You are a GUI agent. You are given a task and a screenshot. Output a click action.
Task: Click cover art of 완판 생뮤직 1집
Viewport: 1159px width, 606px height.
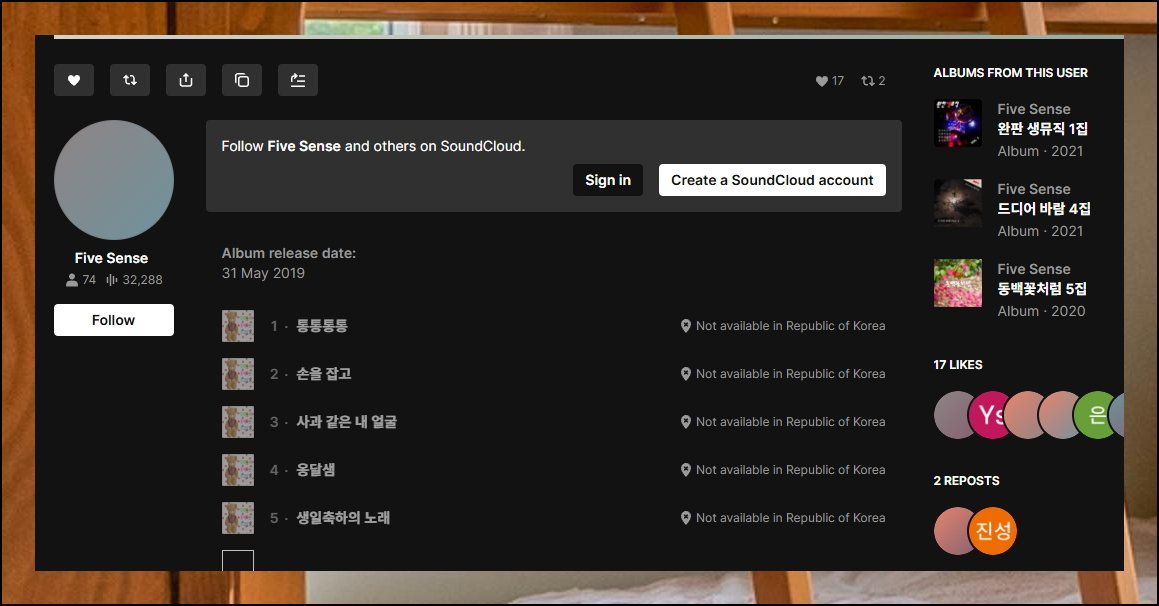click(958, 123)
